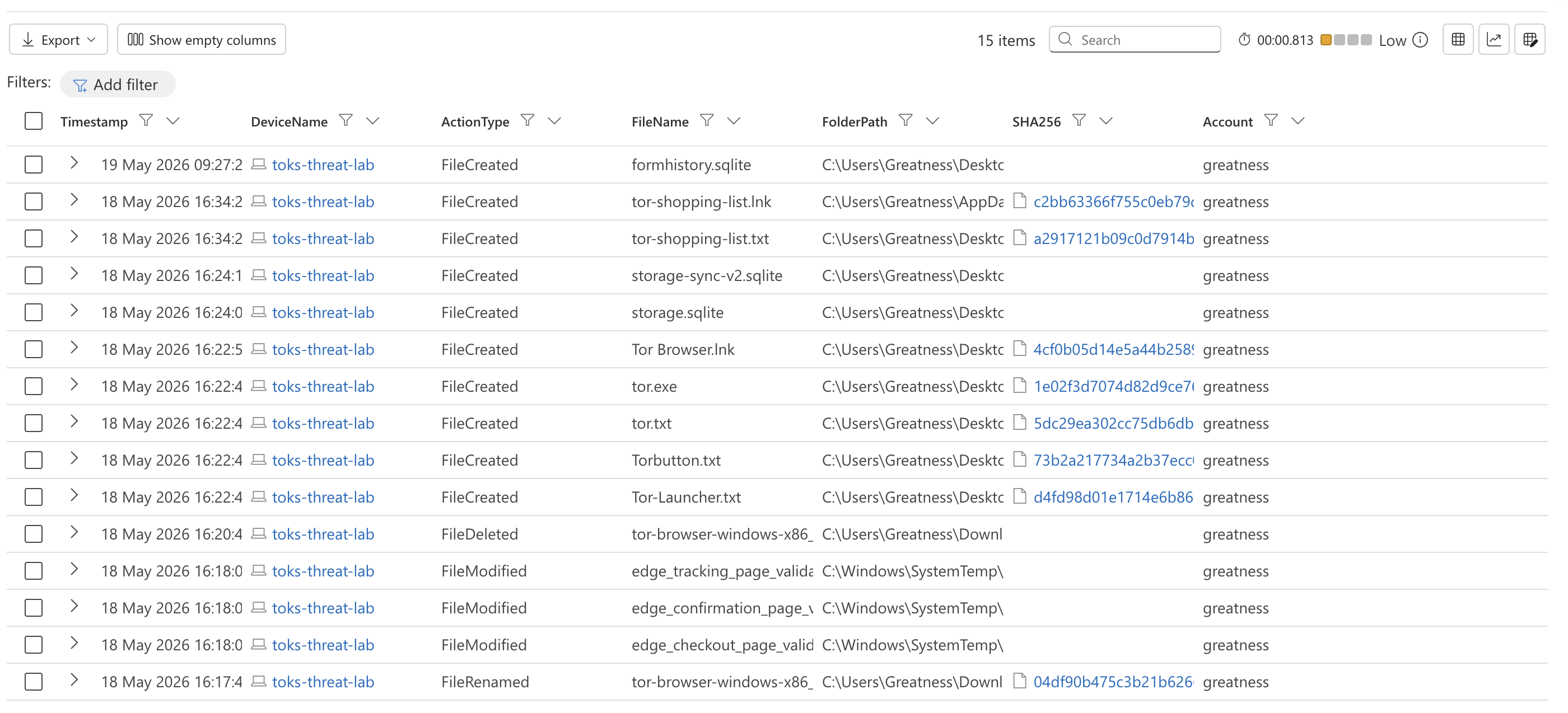Click the customize columns edit icon
Screen dimensions: 1568x713
1530,40
